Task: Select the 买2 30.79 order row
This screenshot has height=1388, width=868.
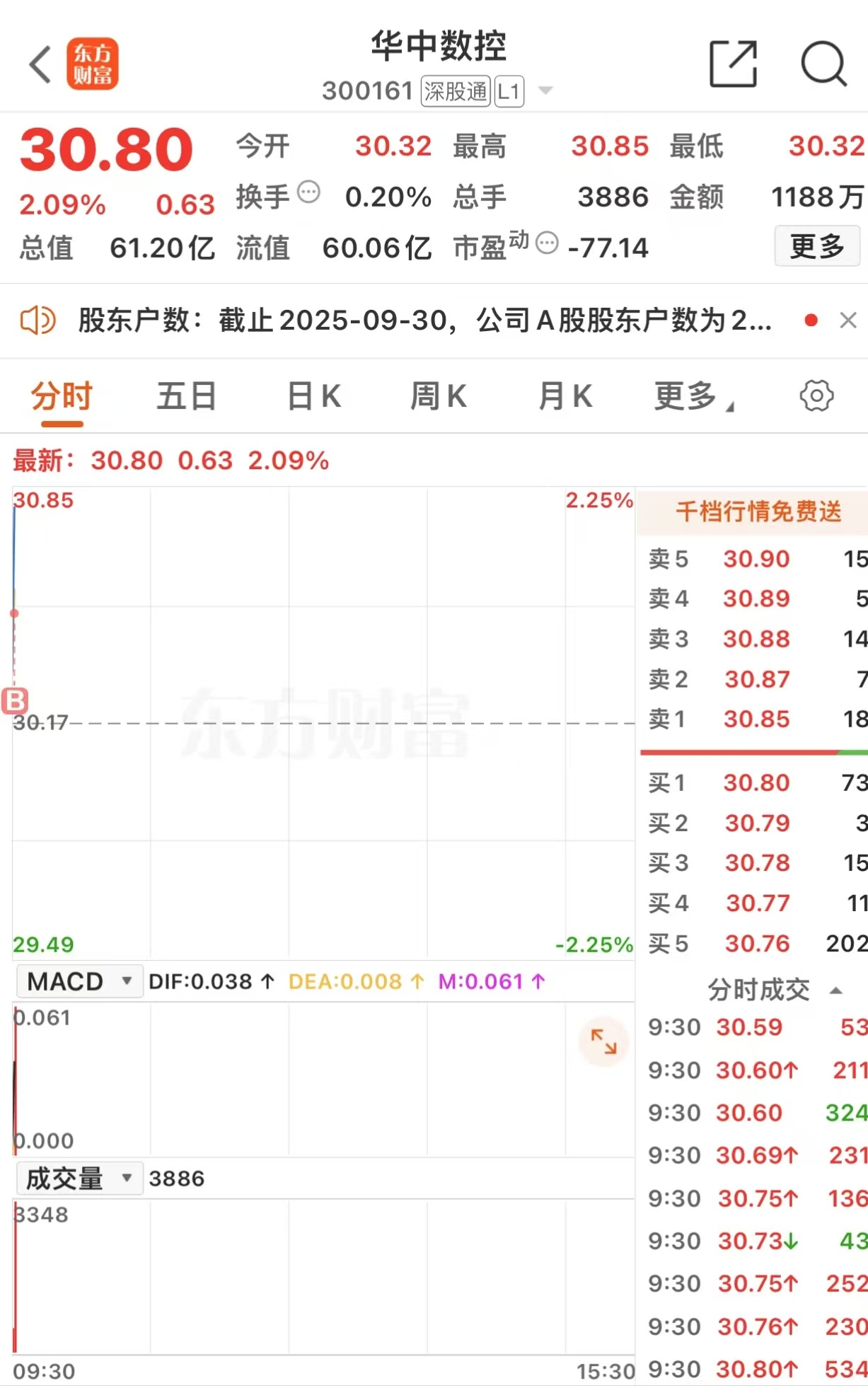Action: (754, 823)
